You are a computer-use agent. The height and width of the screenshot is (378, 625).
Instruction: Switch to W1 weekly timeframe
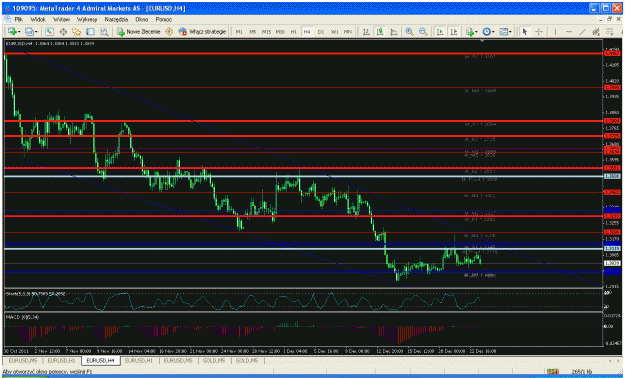pyautogui.click(x=335, y=32)
